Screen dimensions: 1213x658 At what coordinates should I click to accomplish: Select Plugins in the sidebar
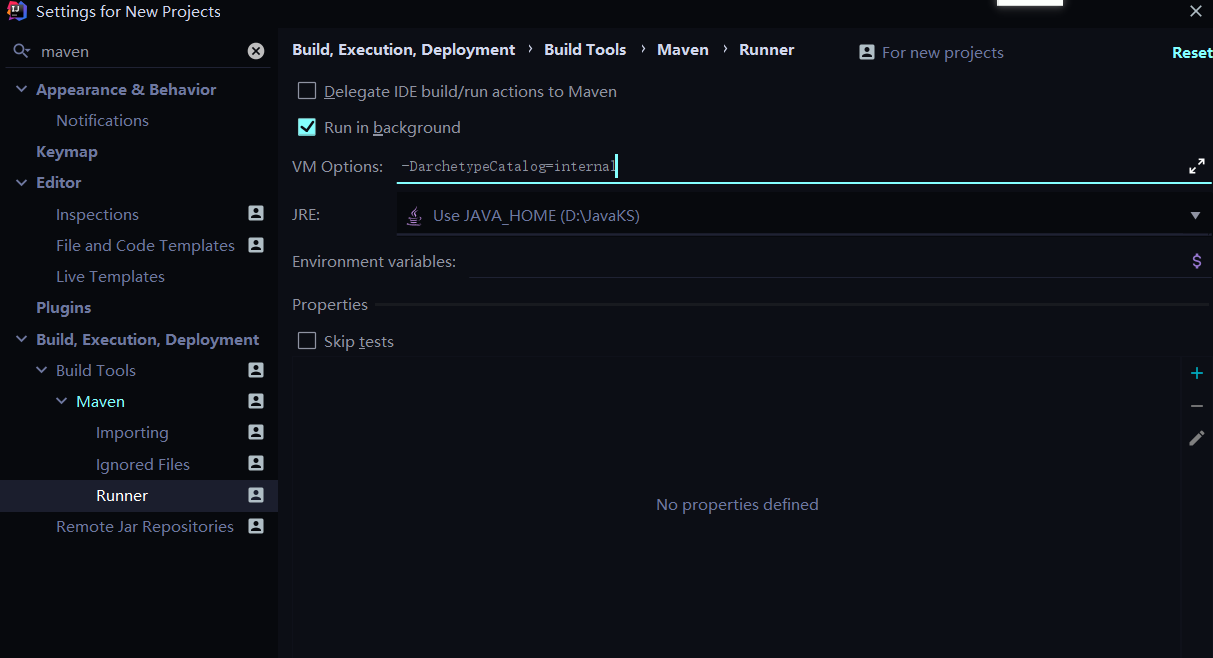coord(64,307)
